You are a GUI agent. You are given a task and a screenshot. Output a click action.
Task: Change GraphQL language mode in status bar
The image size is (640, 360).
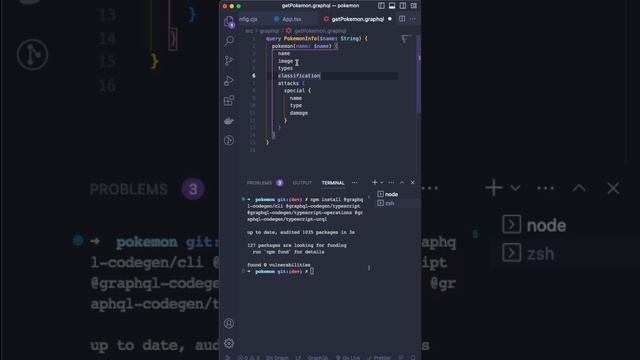(x=318, y=357)
